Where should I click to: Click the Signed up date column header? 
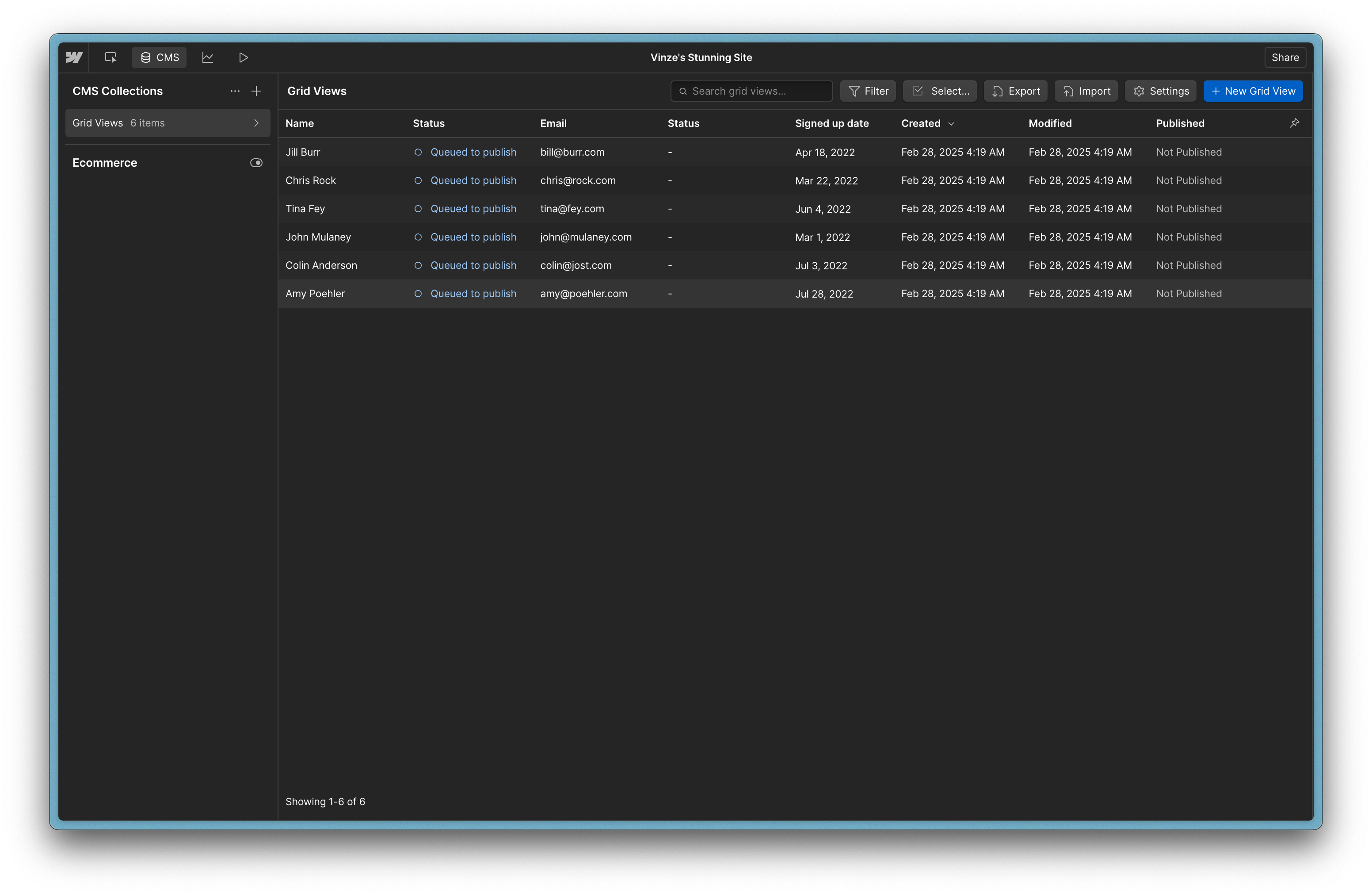(832, 123)
